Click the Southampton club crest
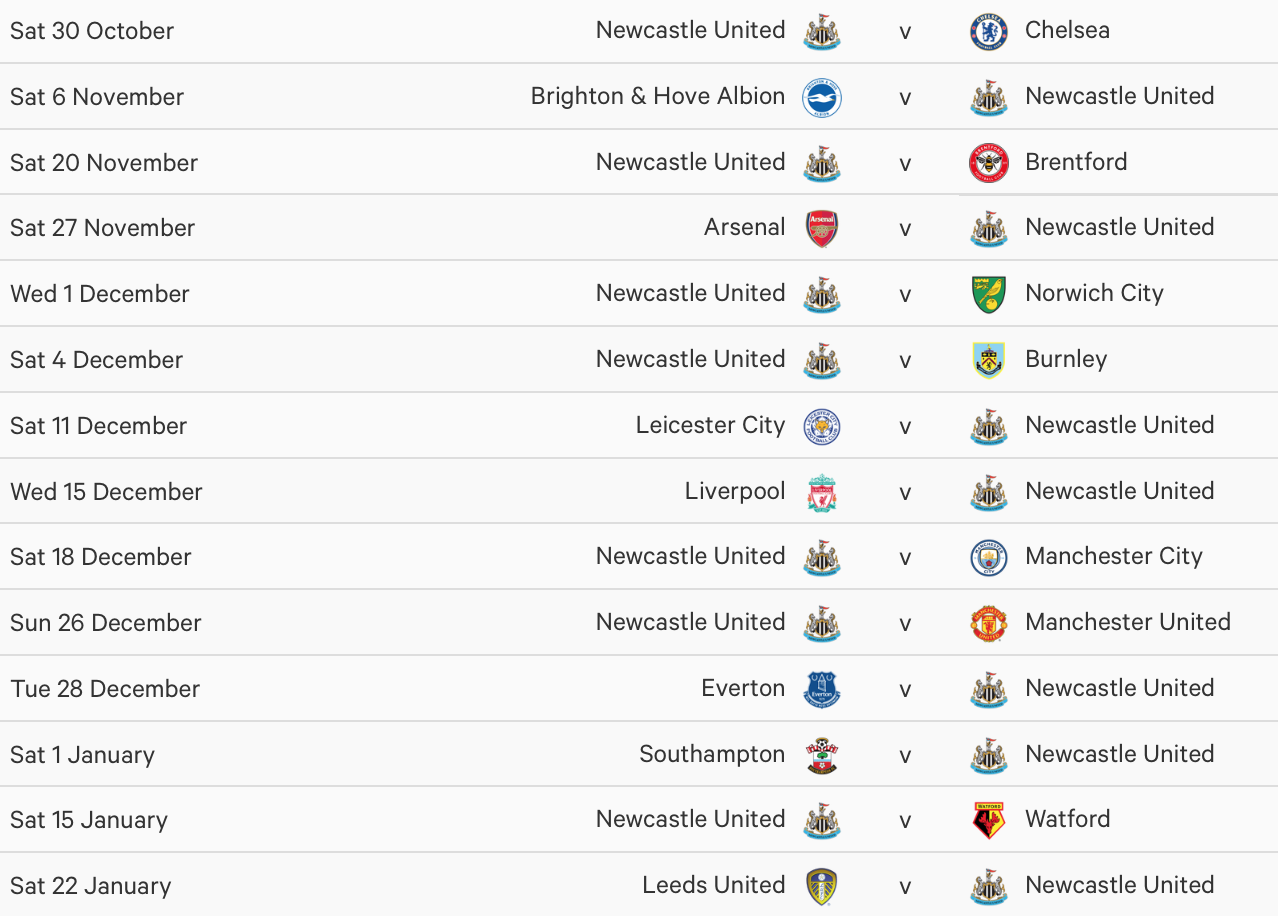Screen dimensions: 1278x916 pyautogui.click(x=822, y=755)
